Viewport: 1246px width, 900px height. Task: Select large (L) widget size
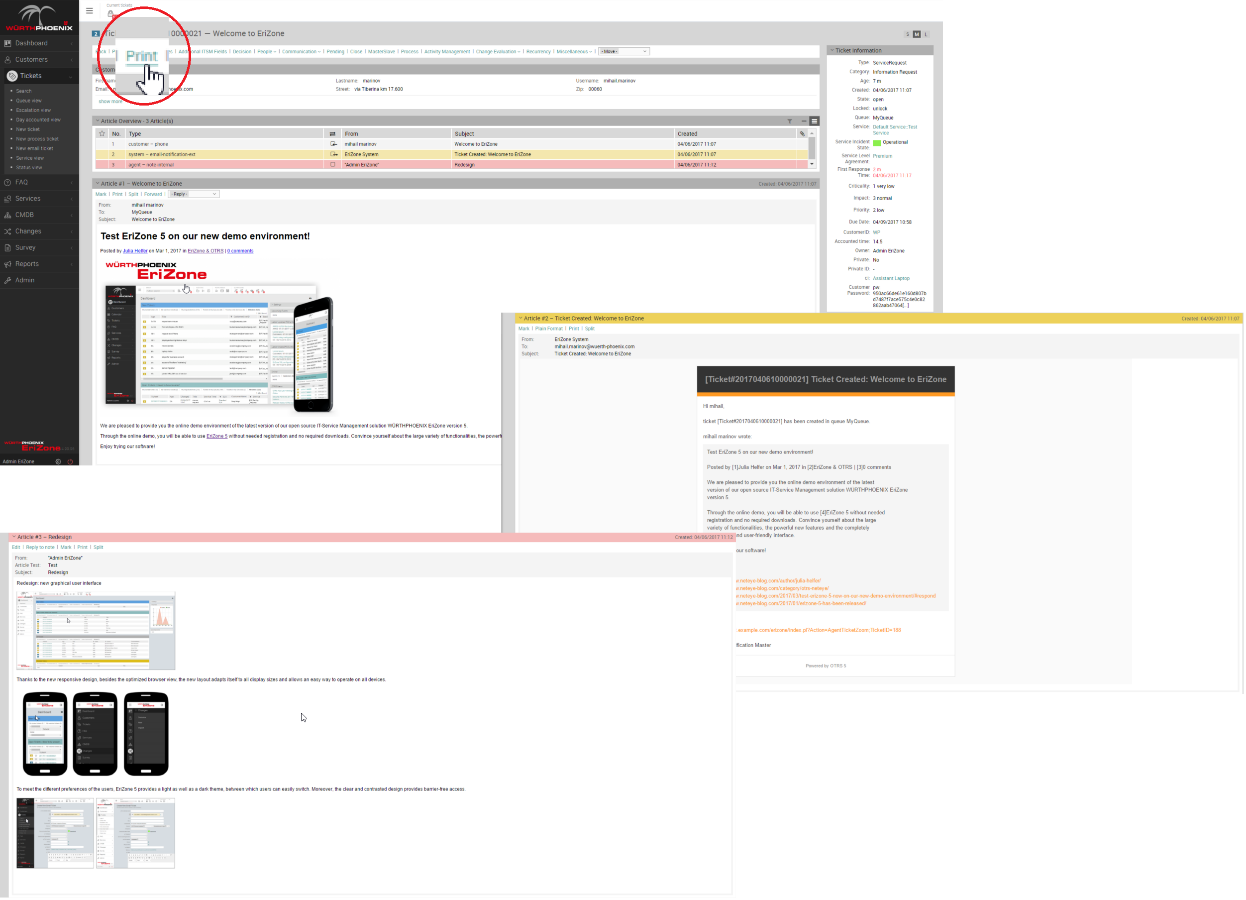pyautogui.click(x=925, y=35)
